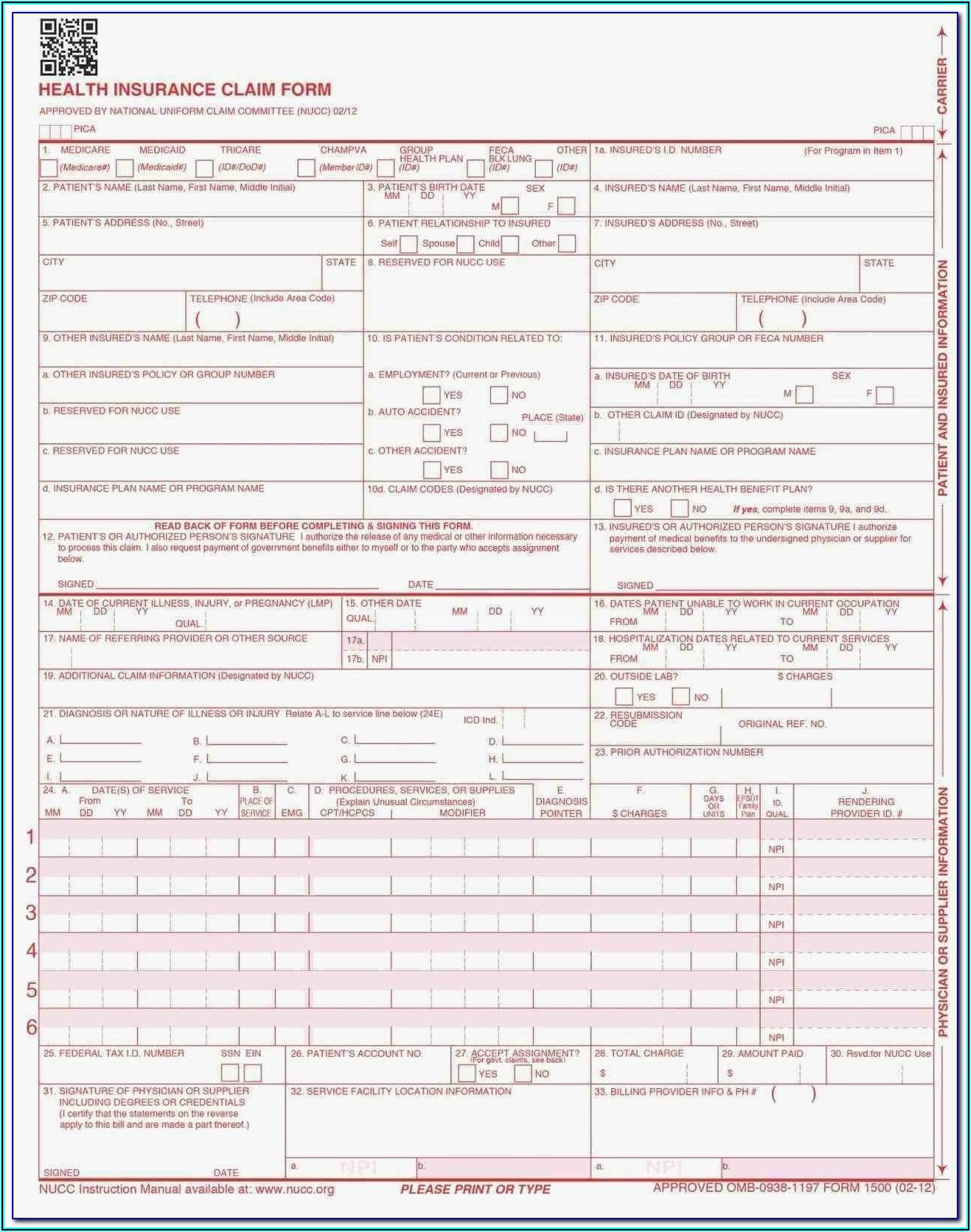The width and height of the screenshot is (971, 1232).
Task: Click diagnosis line A in item 21
Action: click(x=101, y=740)
